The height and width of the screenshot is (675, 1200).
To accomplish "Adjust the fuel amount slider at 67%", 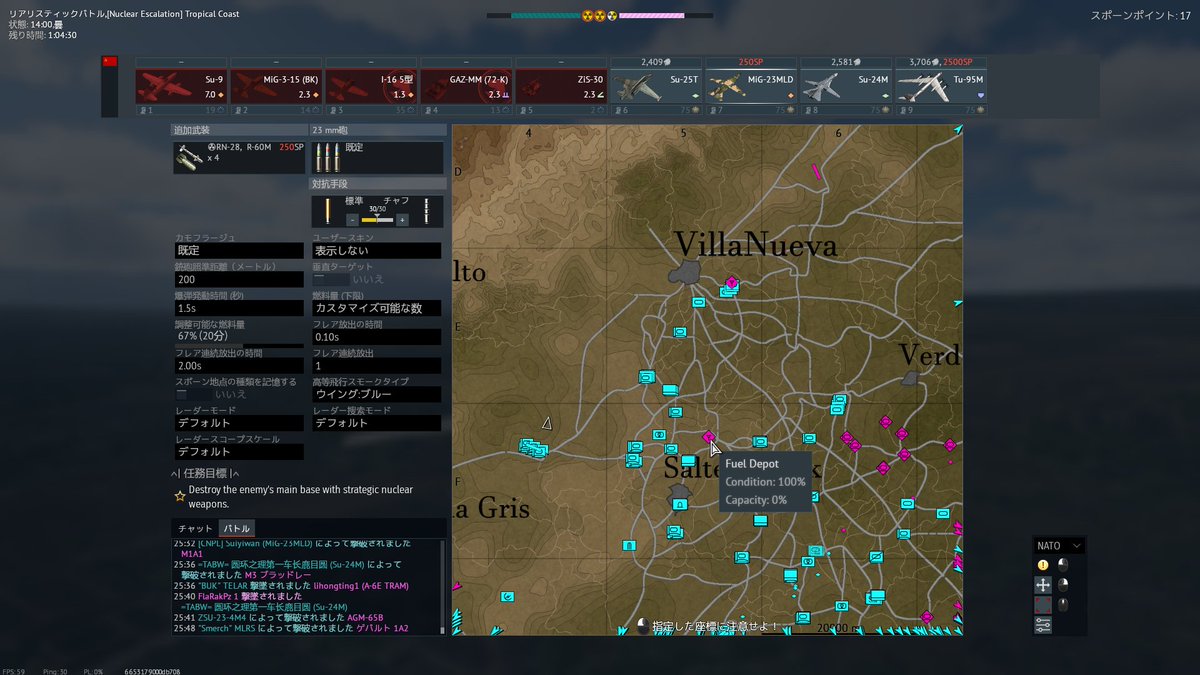I will coord(239,346).
